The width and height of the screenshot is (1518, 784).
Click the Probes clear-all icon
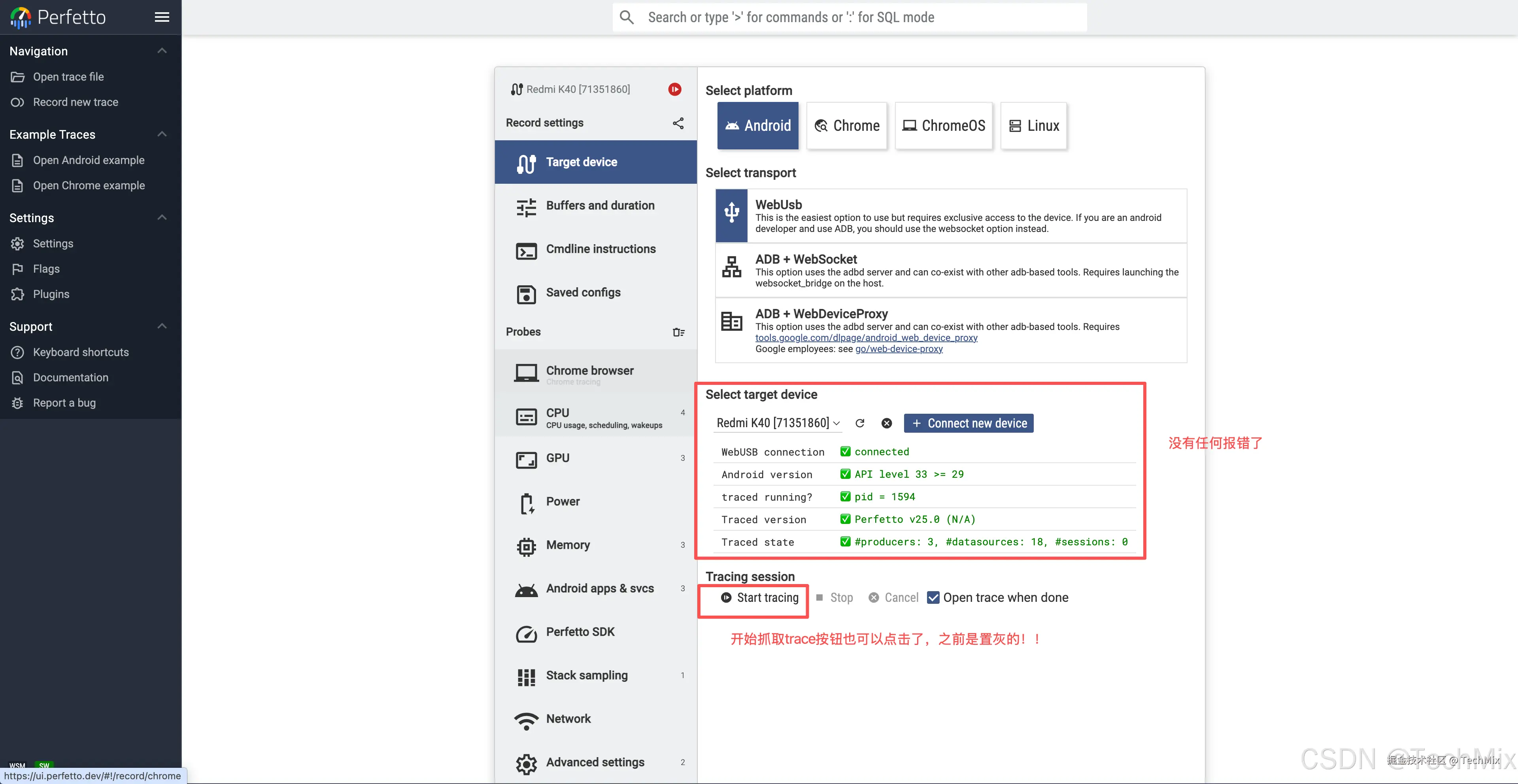678,332
